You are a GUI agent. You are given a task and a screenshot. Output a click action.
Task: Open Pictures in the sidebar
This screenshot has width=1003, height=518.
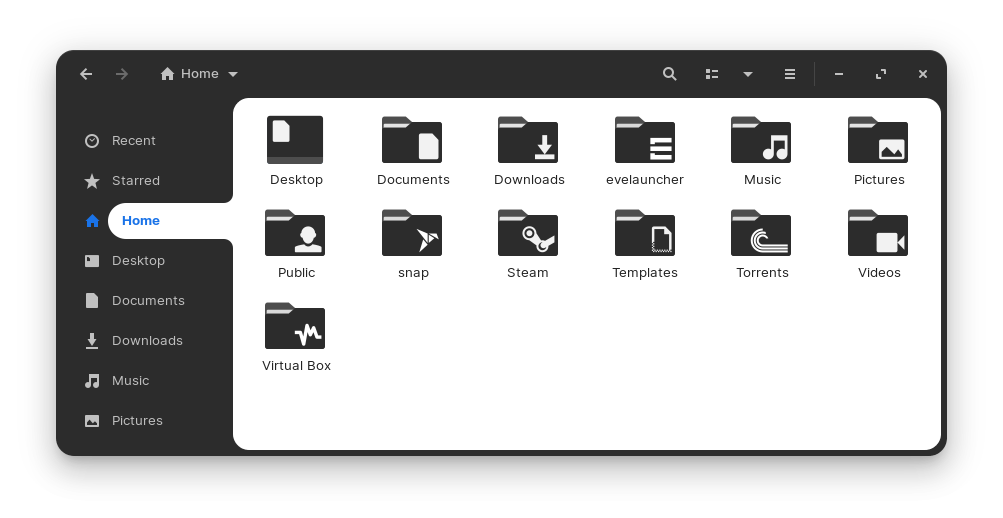click(123, 421)
